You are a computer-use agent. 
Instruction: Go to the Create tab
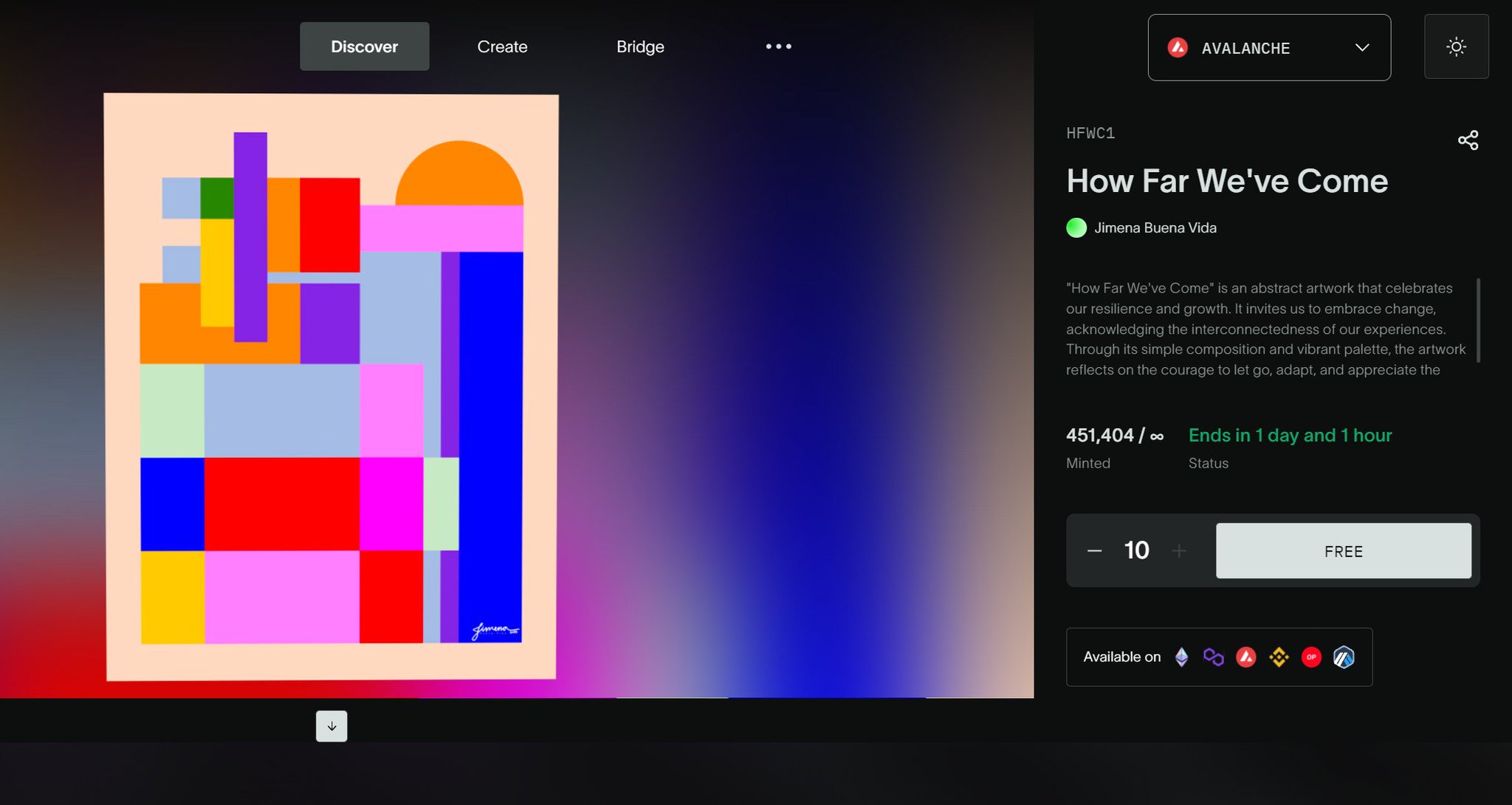pyautogui.click(x=502, y=47)
